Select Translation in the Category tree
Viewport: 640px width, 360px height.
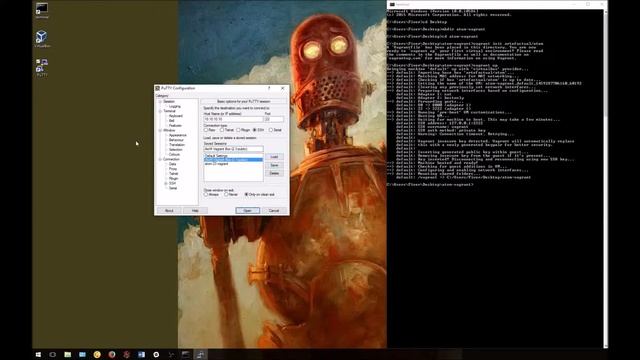177,145
